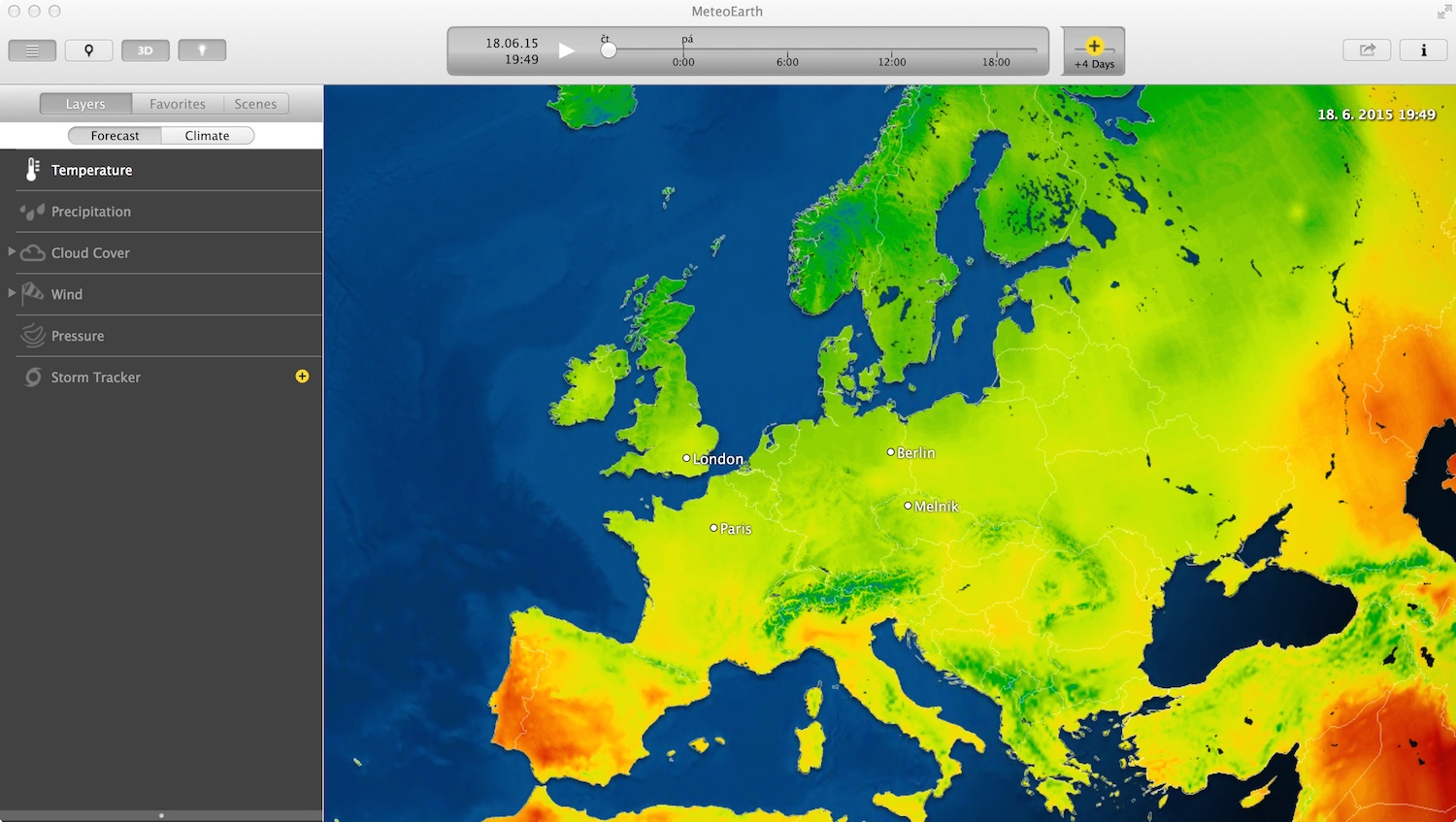Expand the Cloud Cover layer options
1456x822 pixels.
tap(12, 252)
